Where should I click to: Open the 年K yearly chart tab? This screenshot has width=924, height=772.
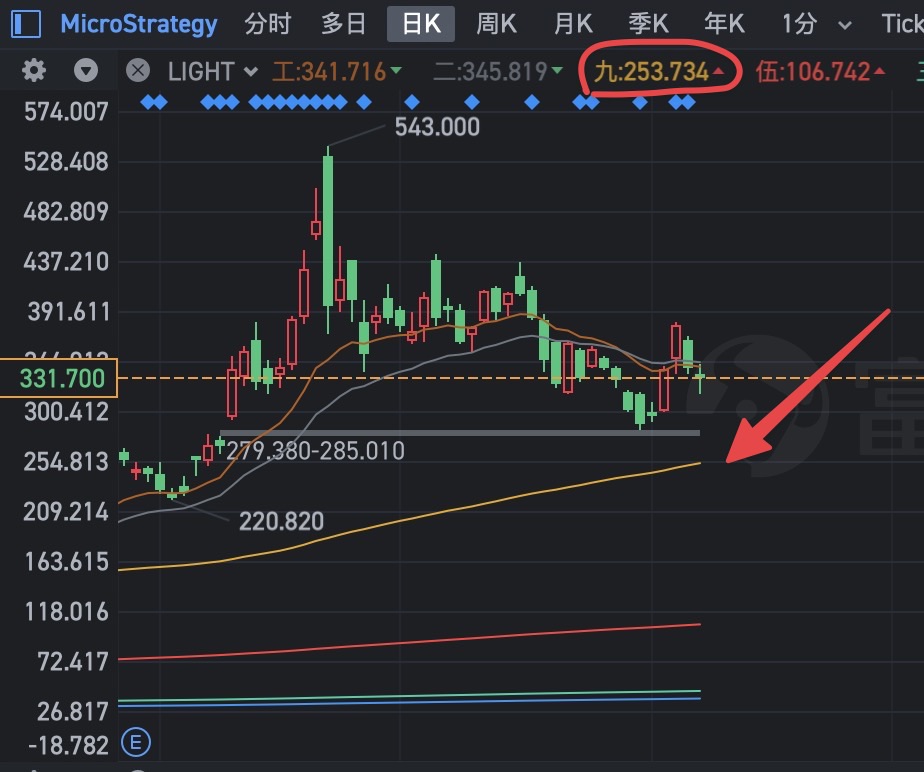(x=724, y=24)
